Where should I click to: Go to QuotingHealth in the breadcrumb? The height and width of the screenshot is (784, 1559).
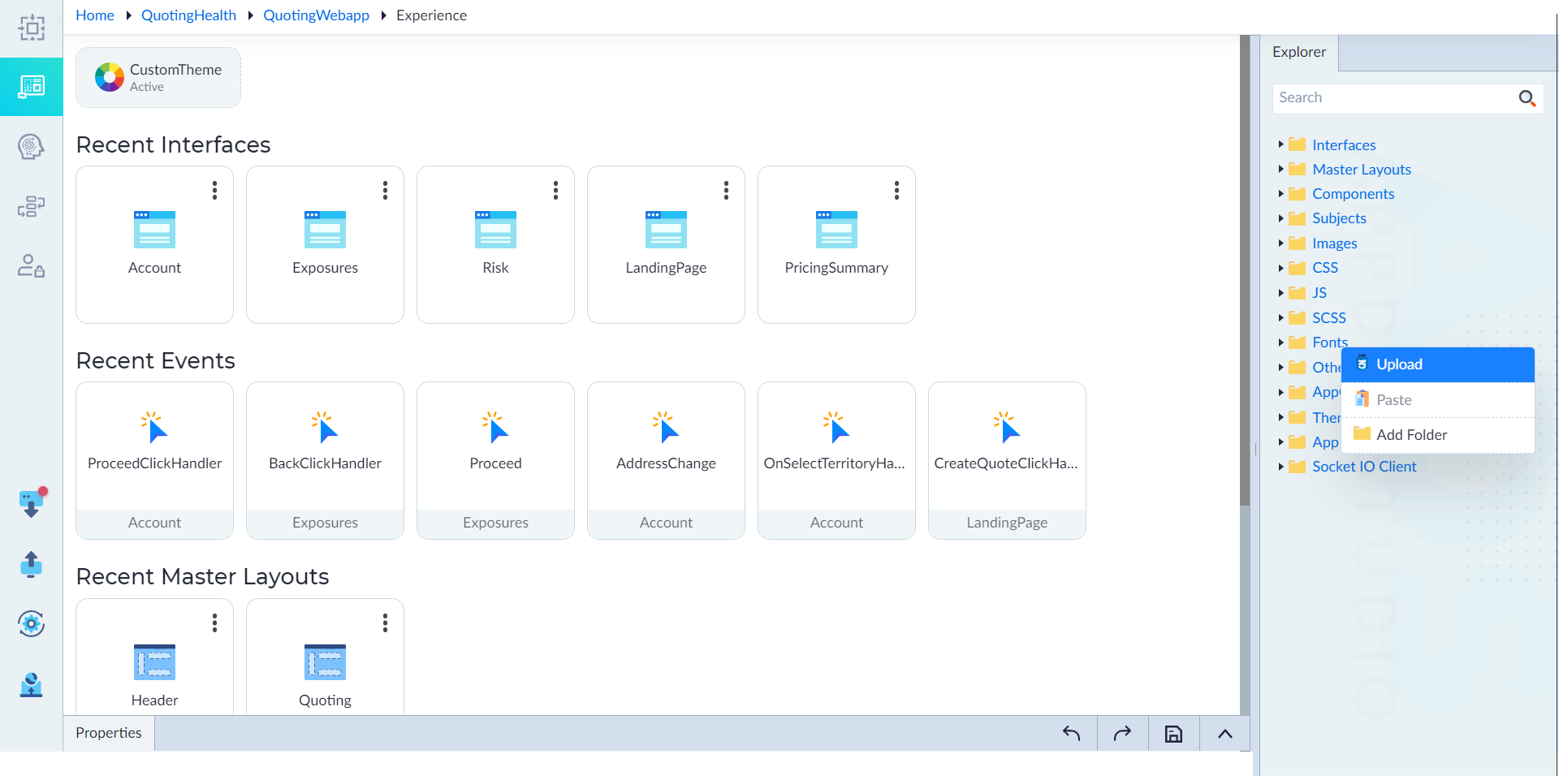click(188, 15)
